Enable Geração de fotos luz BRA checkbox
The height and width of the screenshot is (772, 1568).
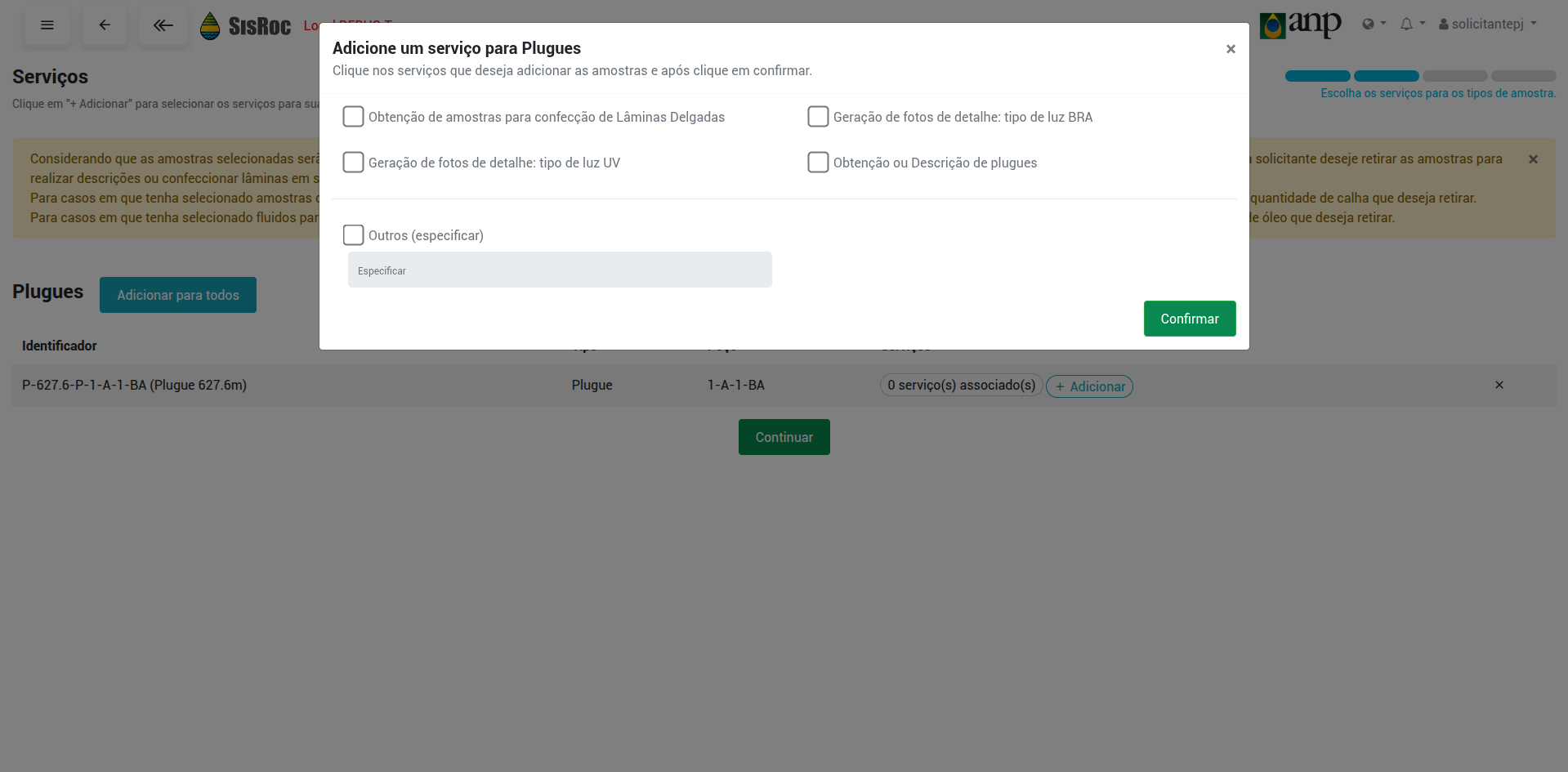pyautogui.click(x=818, y=117)
